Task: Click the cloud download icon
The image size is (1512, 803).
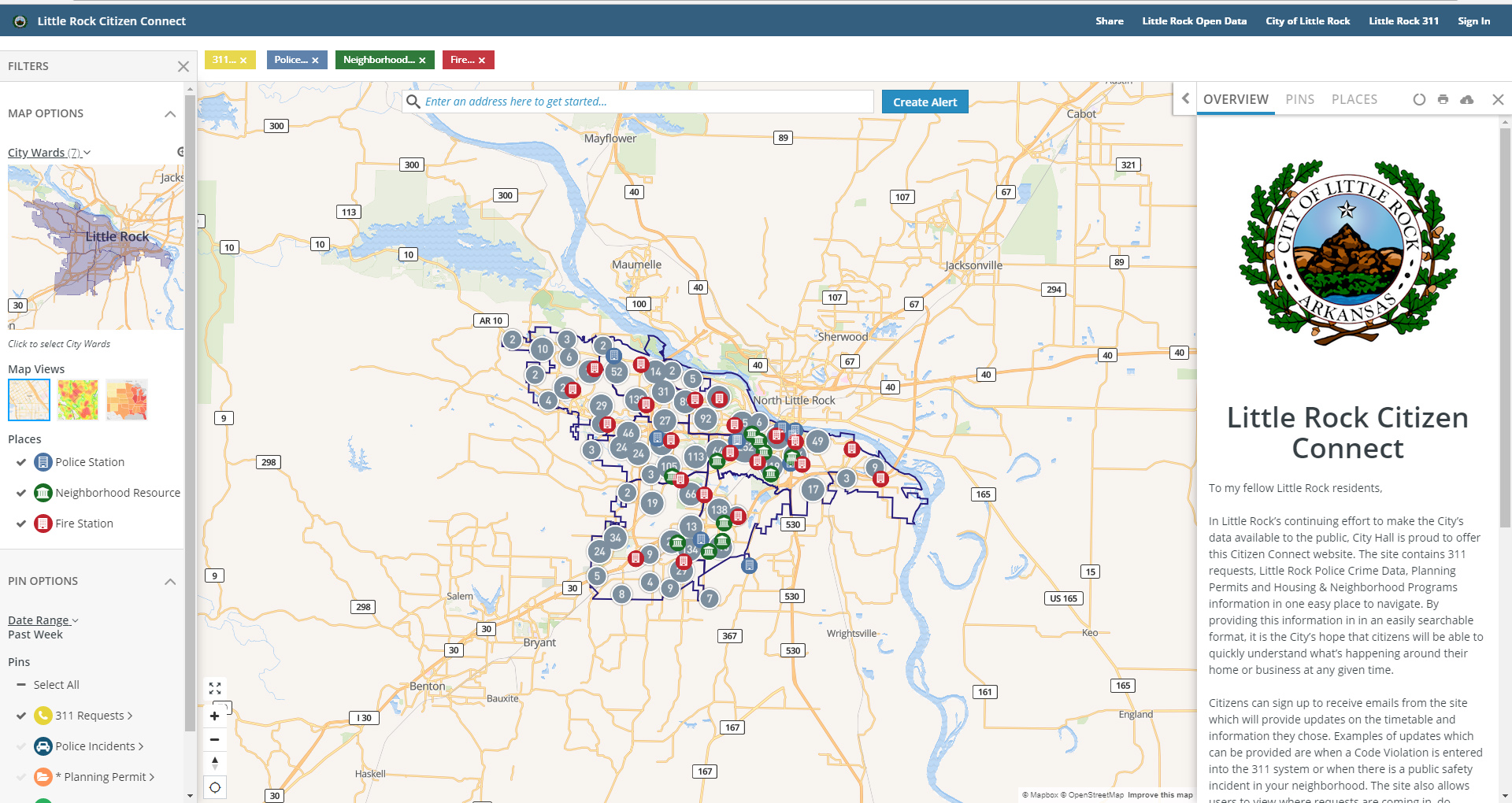Action: pyautogui.click(x=1467, y=100)
